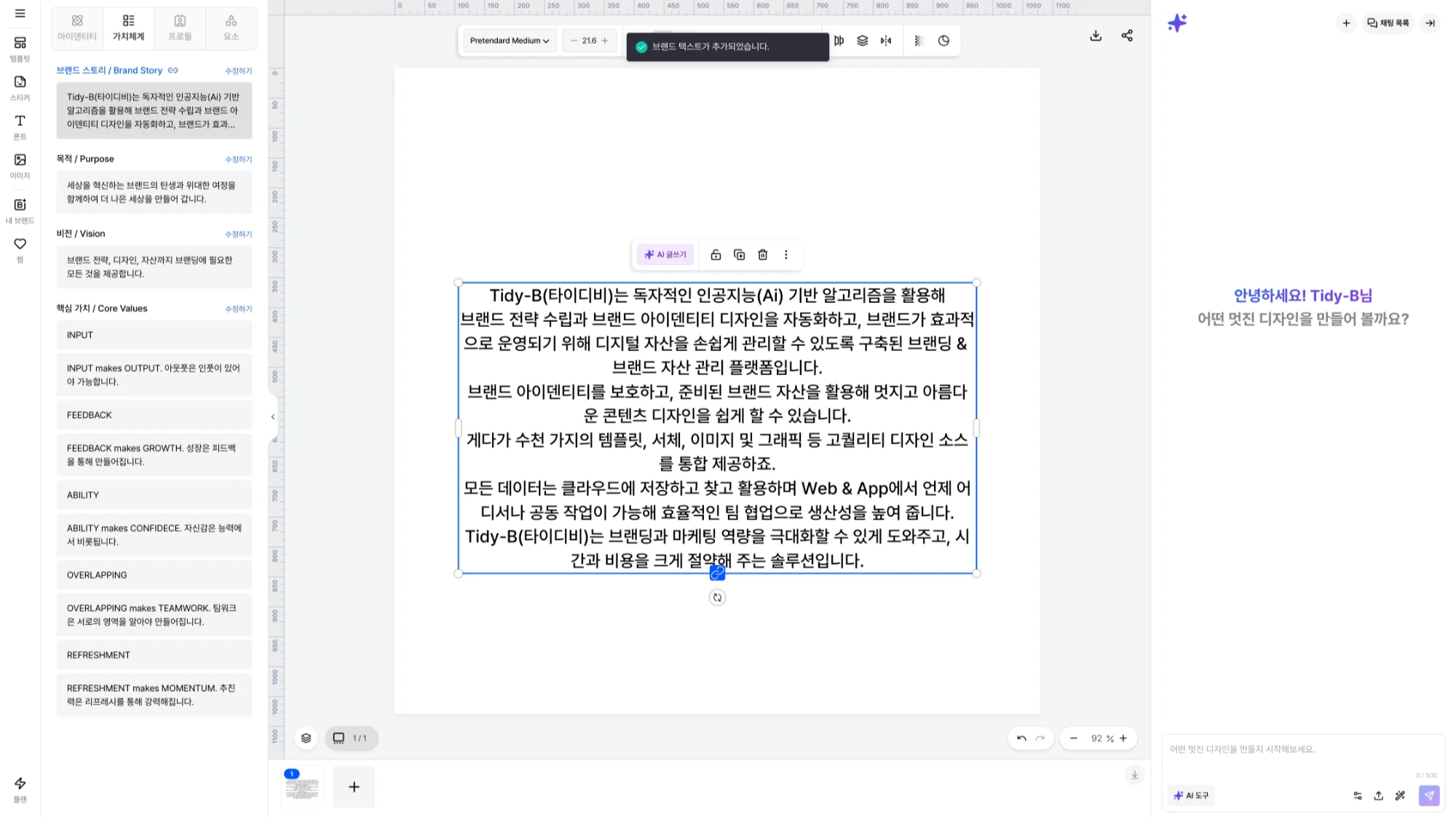This screenshot has height=818, width=1456.
Task: Select the FEEDBACK core value card
Action: pyautogui.click(x=154, y=415)
